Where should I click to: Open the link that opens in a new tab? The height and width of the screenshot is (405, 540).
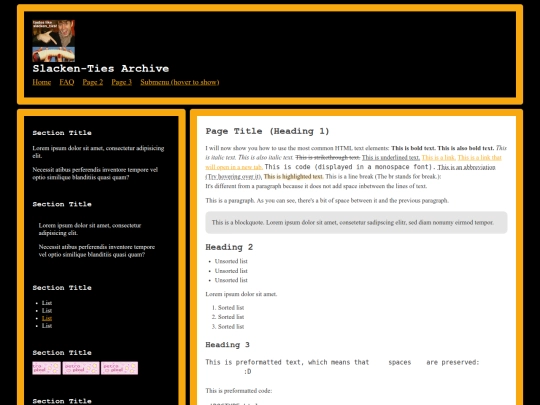pyautogui.click(x=479, y=158)
